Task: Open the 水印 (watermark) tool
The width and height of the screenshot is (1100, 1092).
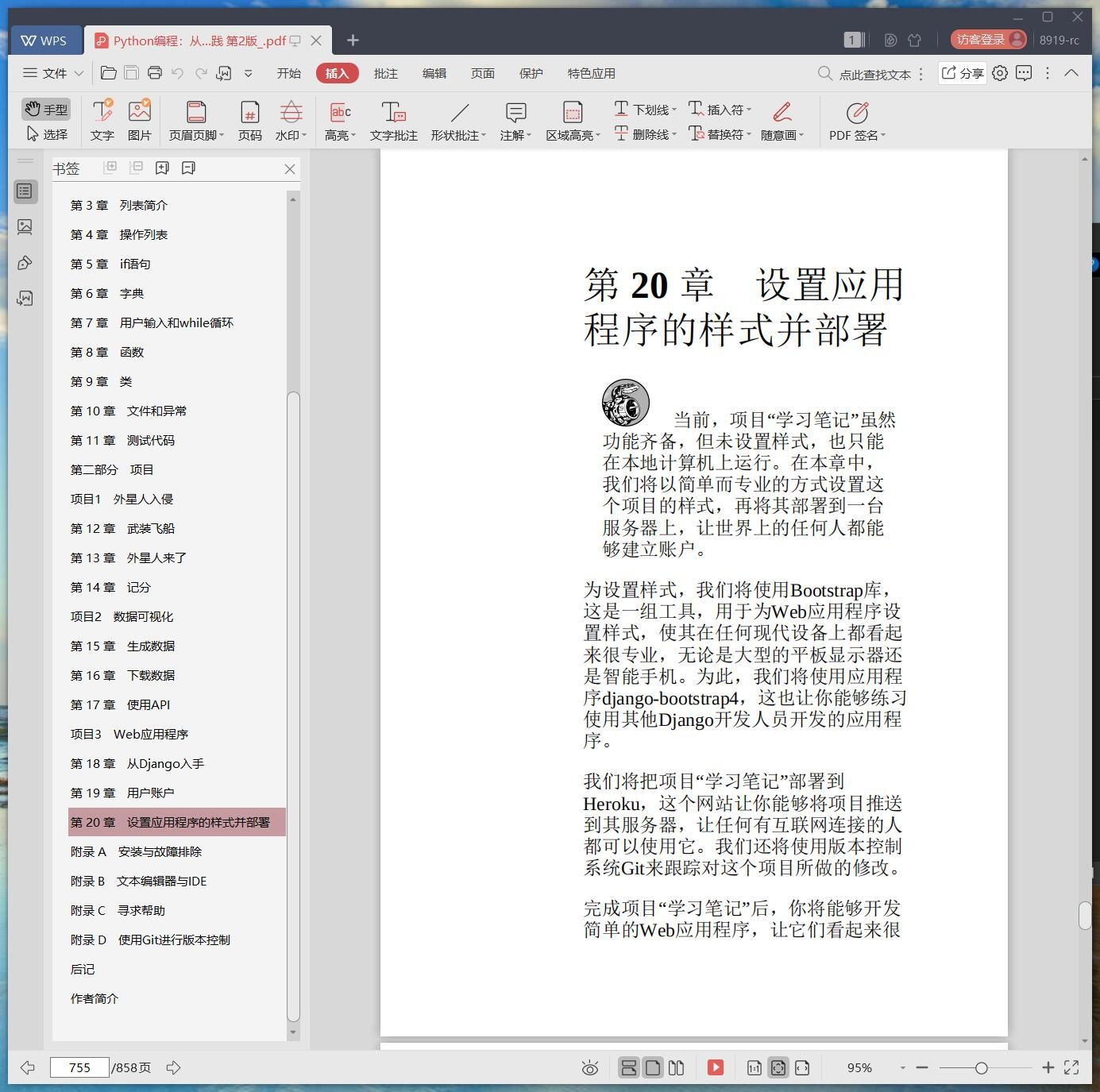Action: point(289,121)
